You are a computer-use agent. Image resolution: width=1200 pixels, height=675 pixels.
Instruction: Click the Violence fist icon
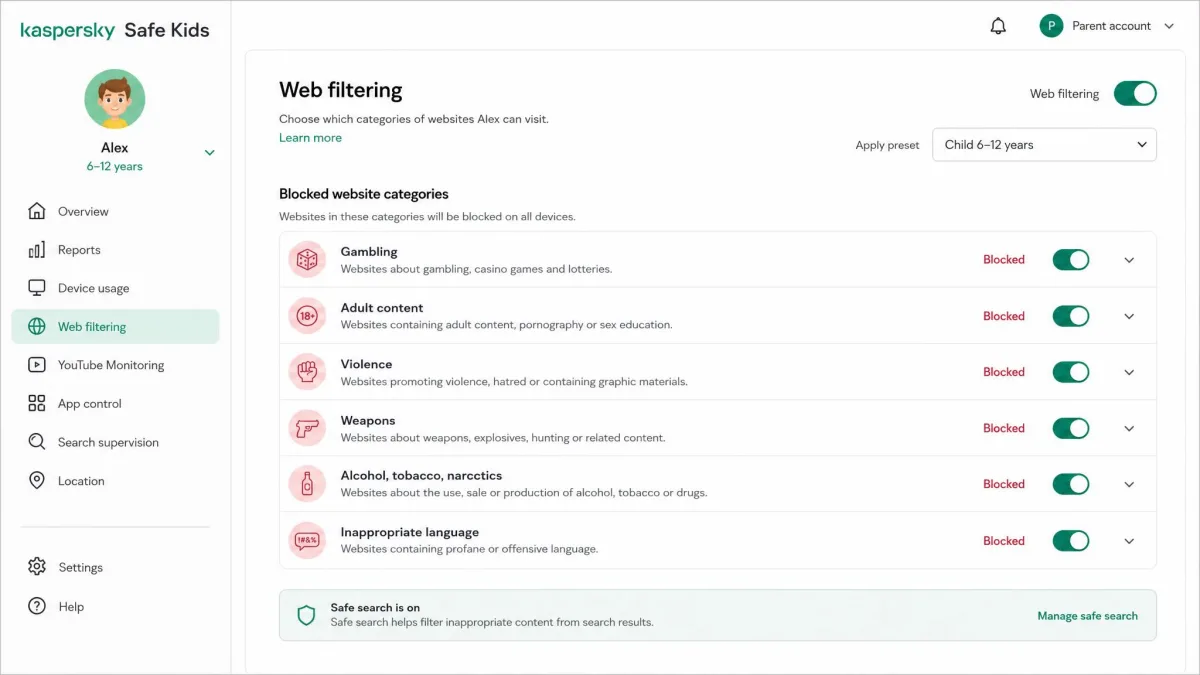coord(307,372)
